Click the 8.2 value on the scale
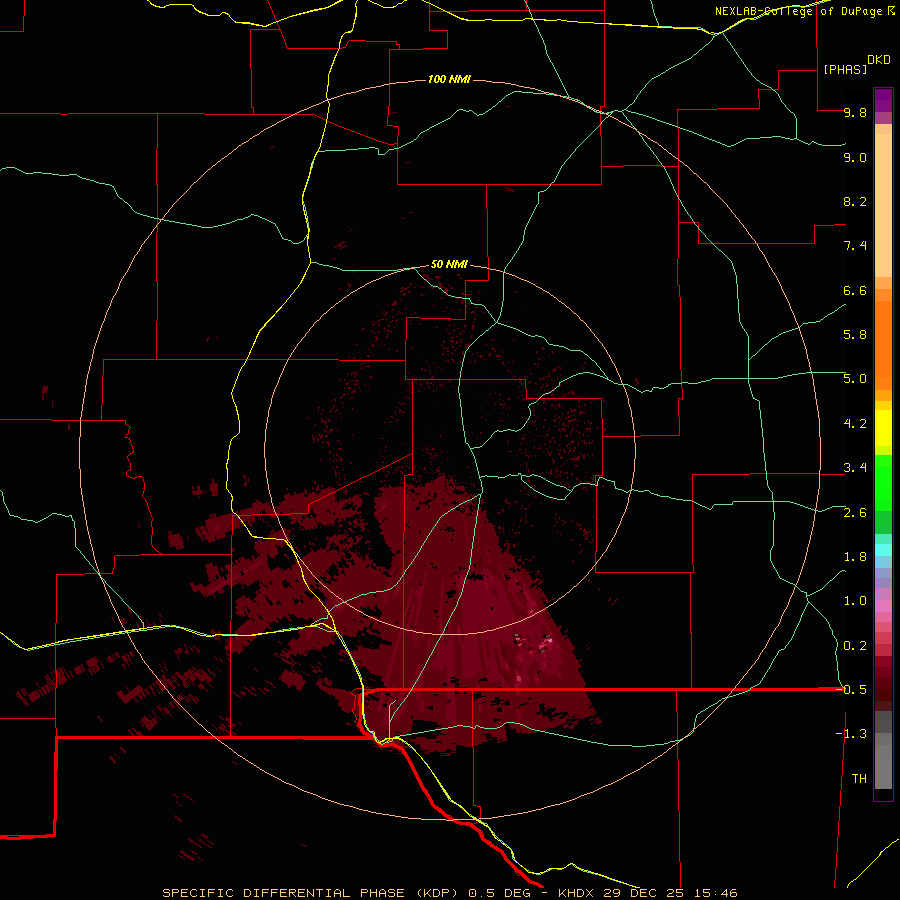The image size is (900, 900). point(855,201)
